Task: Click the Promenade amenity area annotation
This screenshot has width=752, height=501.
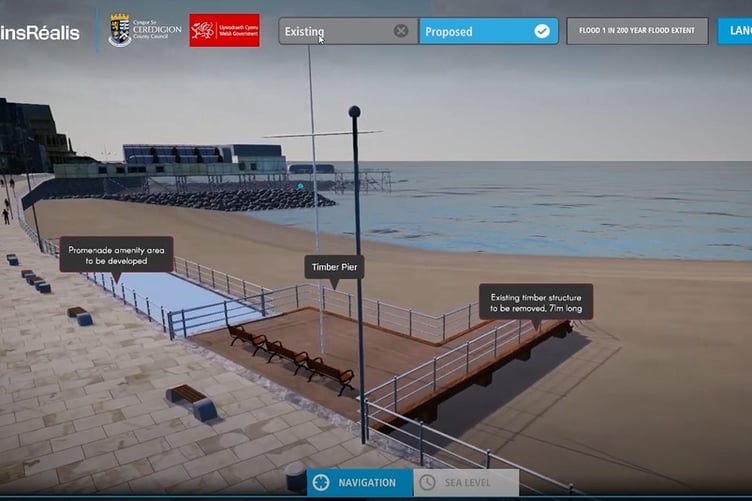Action: pos(116,254)
